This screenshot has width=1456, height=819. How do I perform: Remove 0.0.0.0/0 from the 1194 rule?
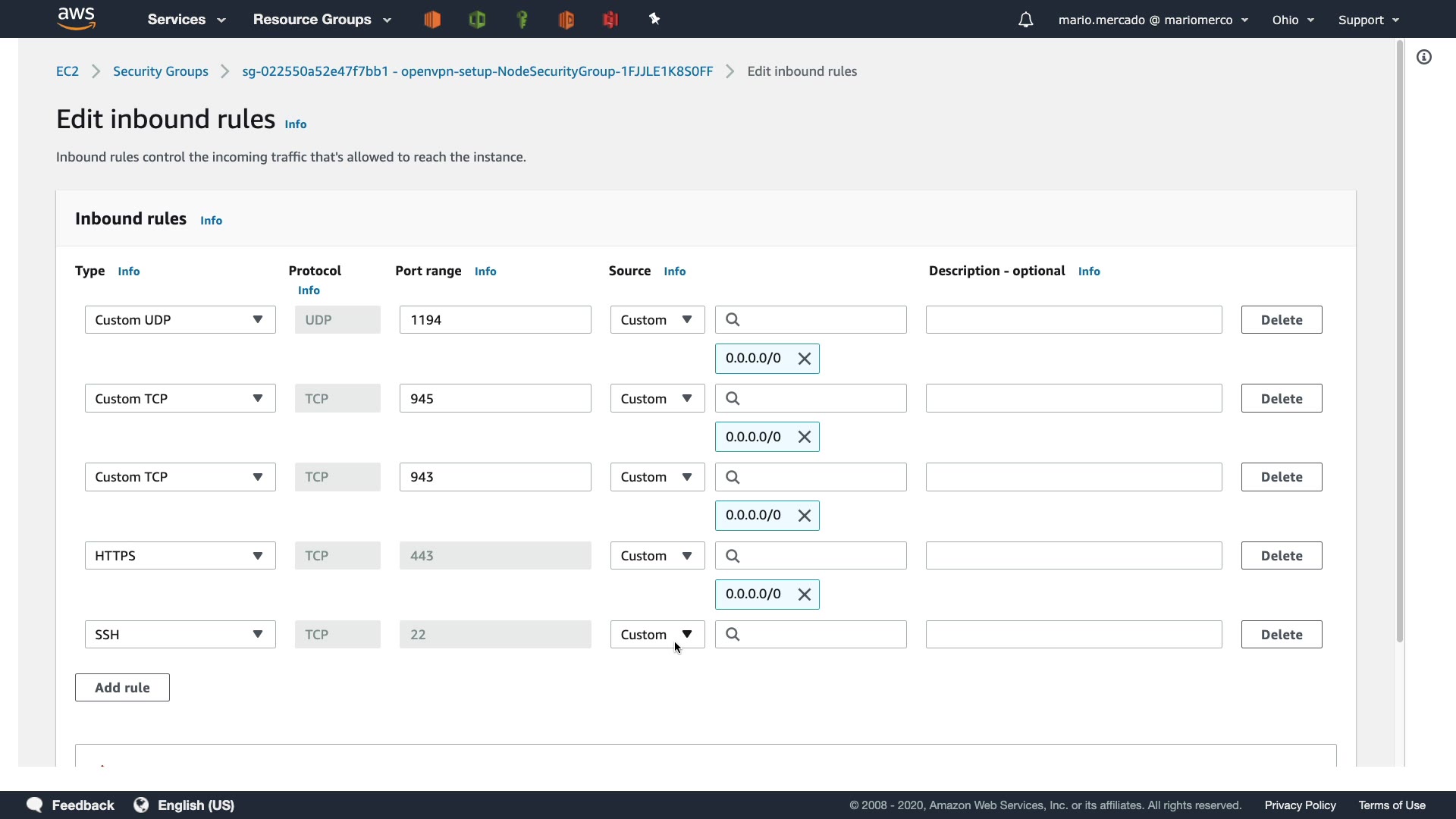pos(805,359)
